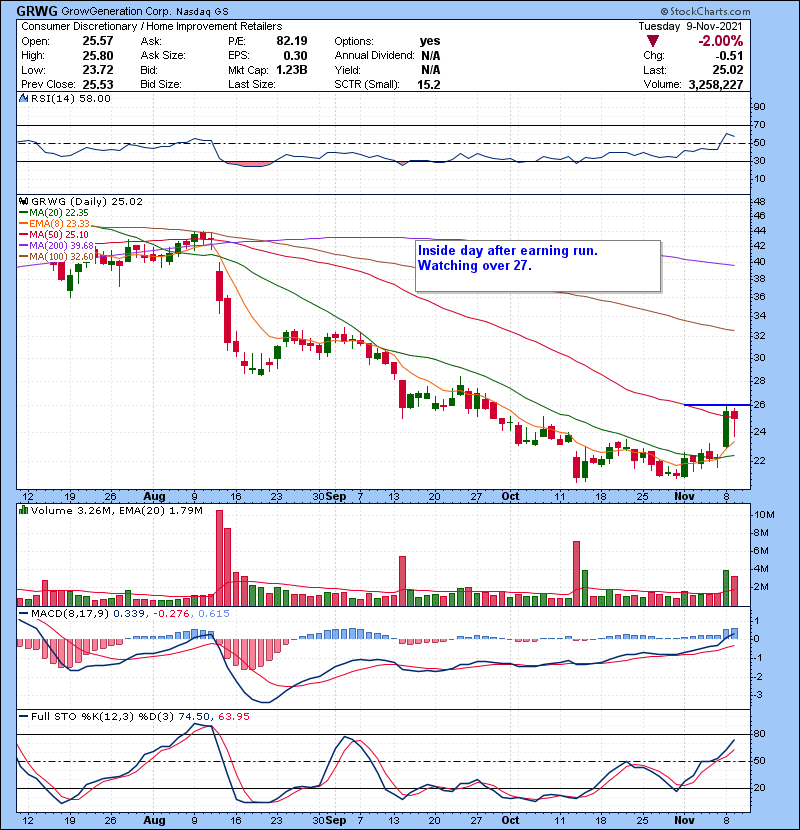Click the P/E value 82.19

pyautogui.click(x=292, y=41)
